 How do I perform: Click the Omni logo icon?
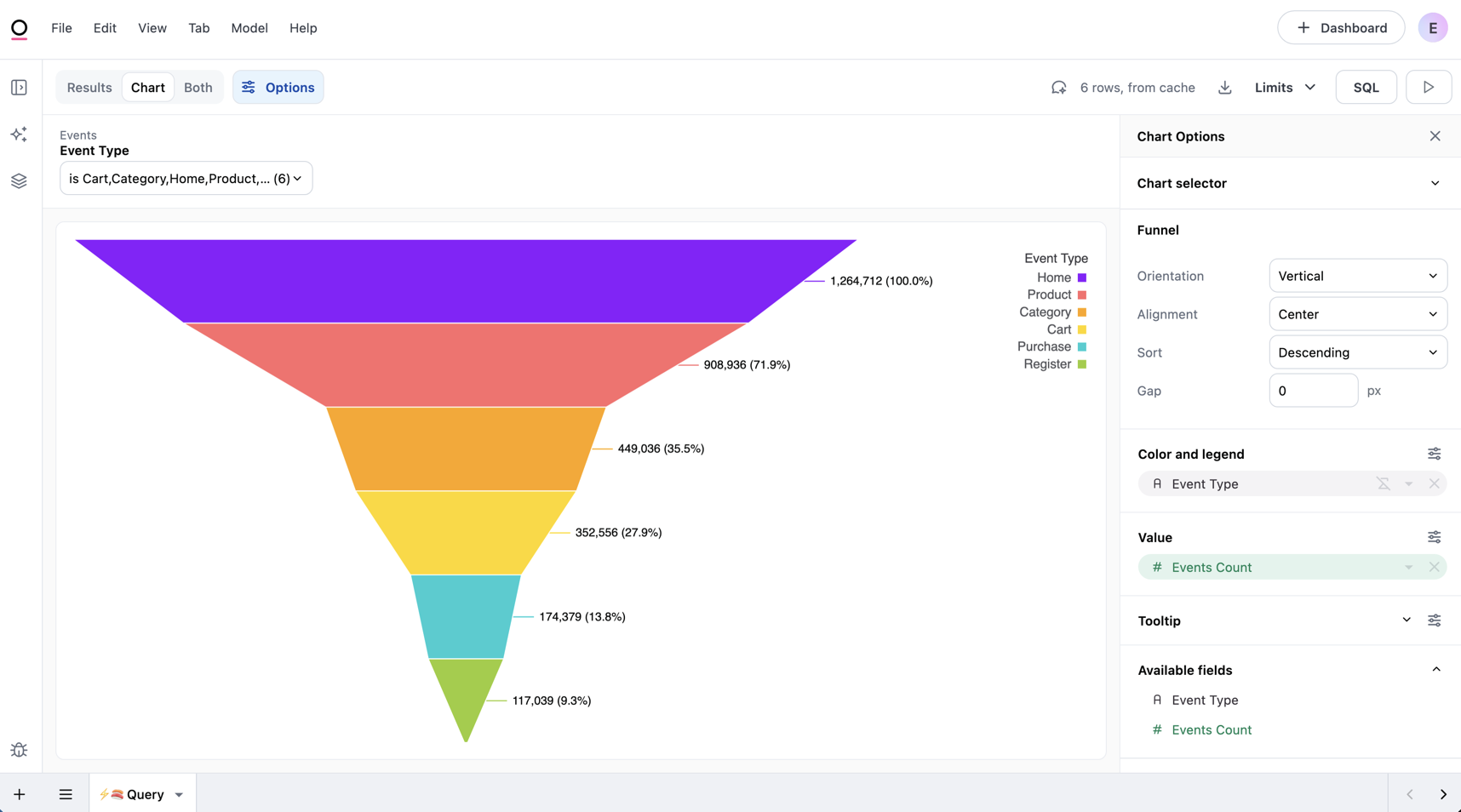[20, 29]
